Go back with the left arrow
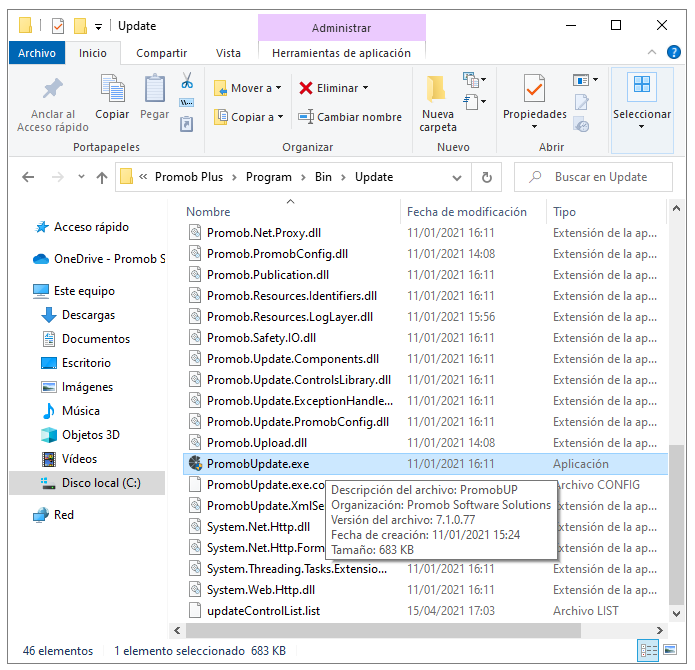Screen dimensions: 695x670 click(28, 177)
